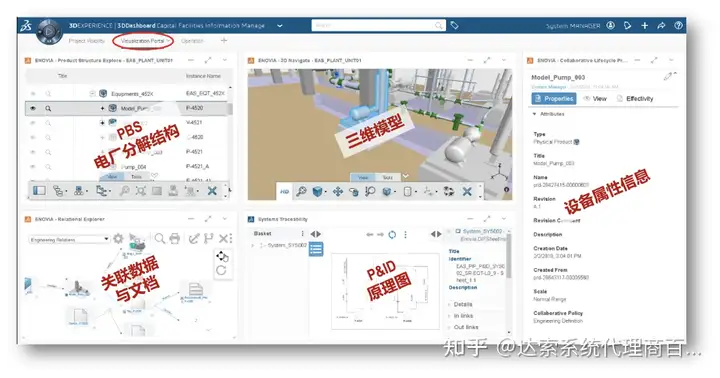Click the Instance Name column header

coord(203,76)
